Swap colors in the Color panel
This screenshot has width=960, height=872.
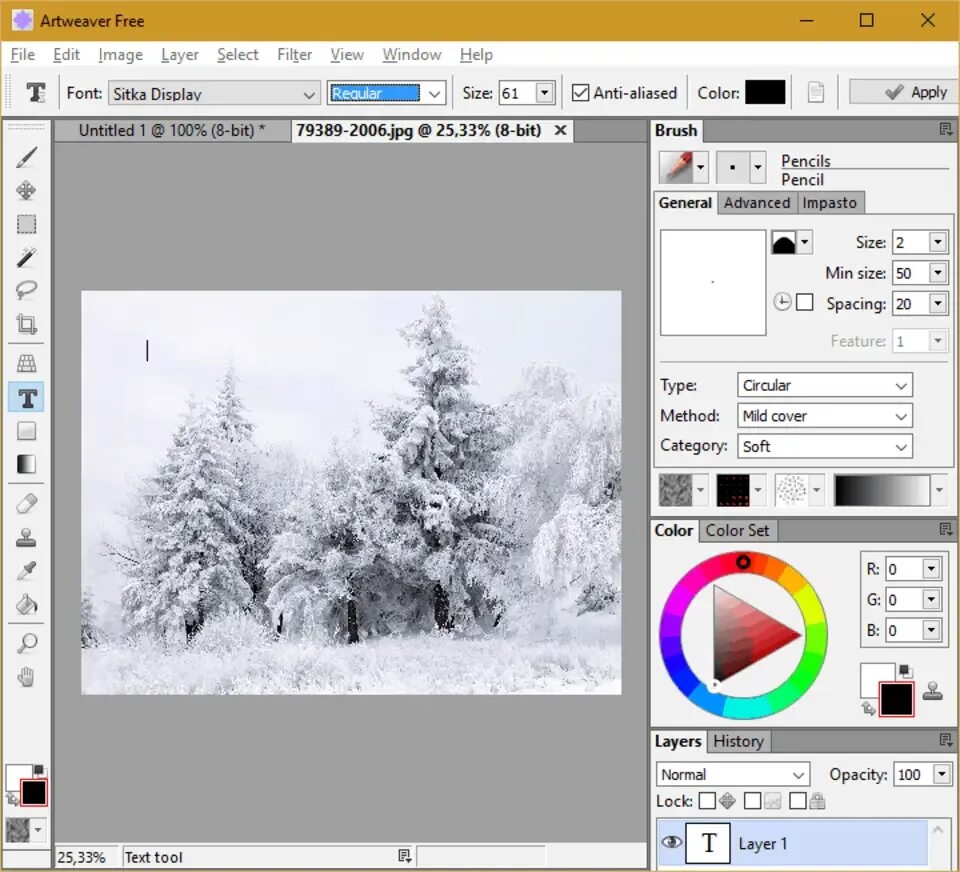868,708
